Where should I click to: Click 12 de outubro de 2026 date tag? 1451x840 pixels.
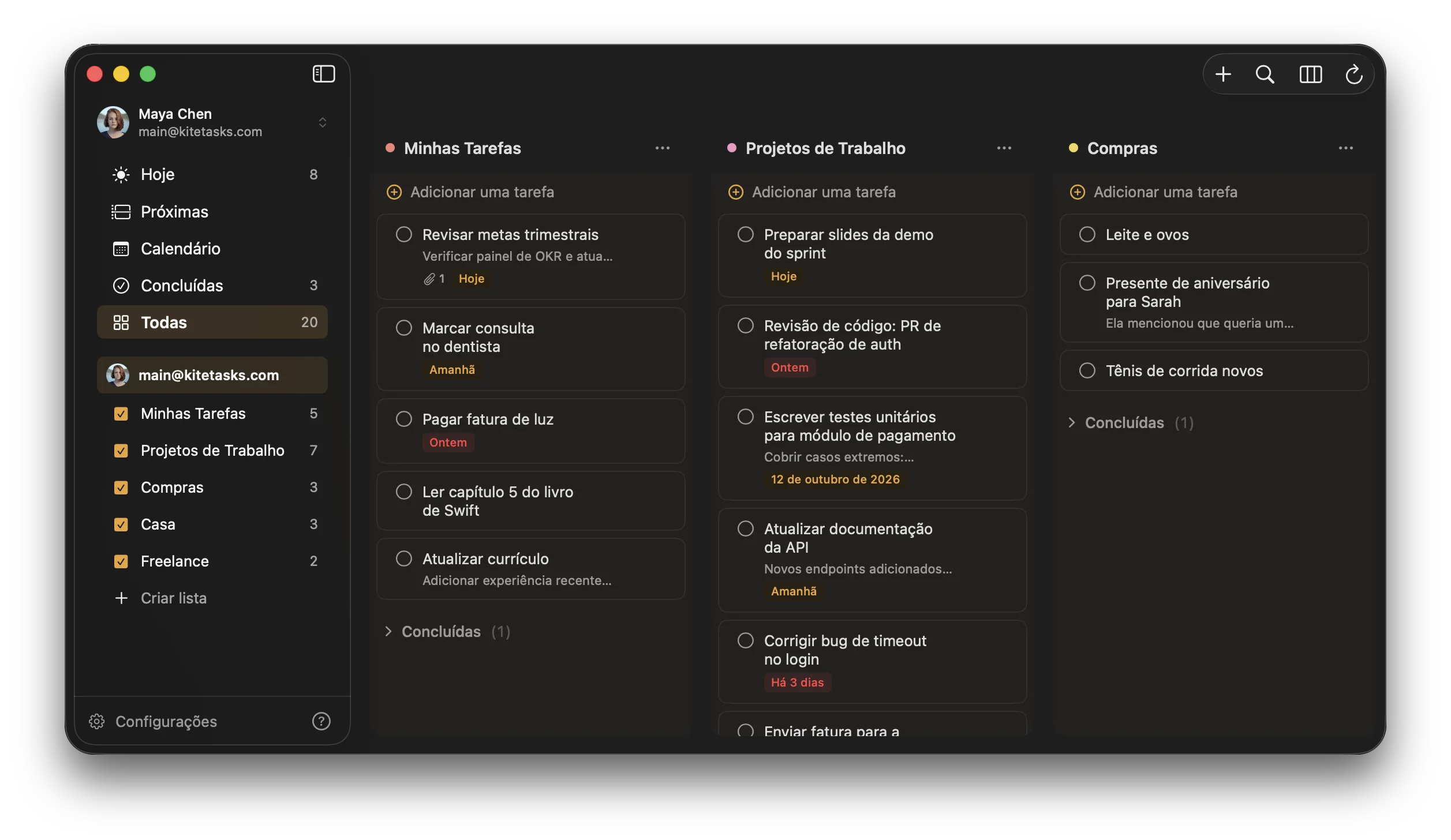coord(835,479)
